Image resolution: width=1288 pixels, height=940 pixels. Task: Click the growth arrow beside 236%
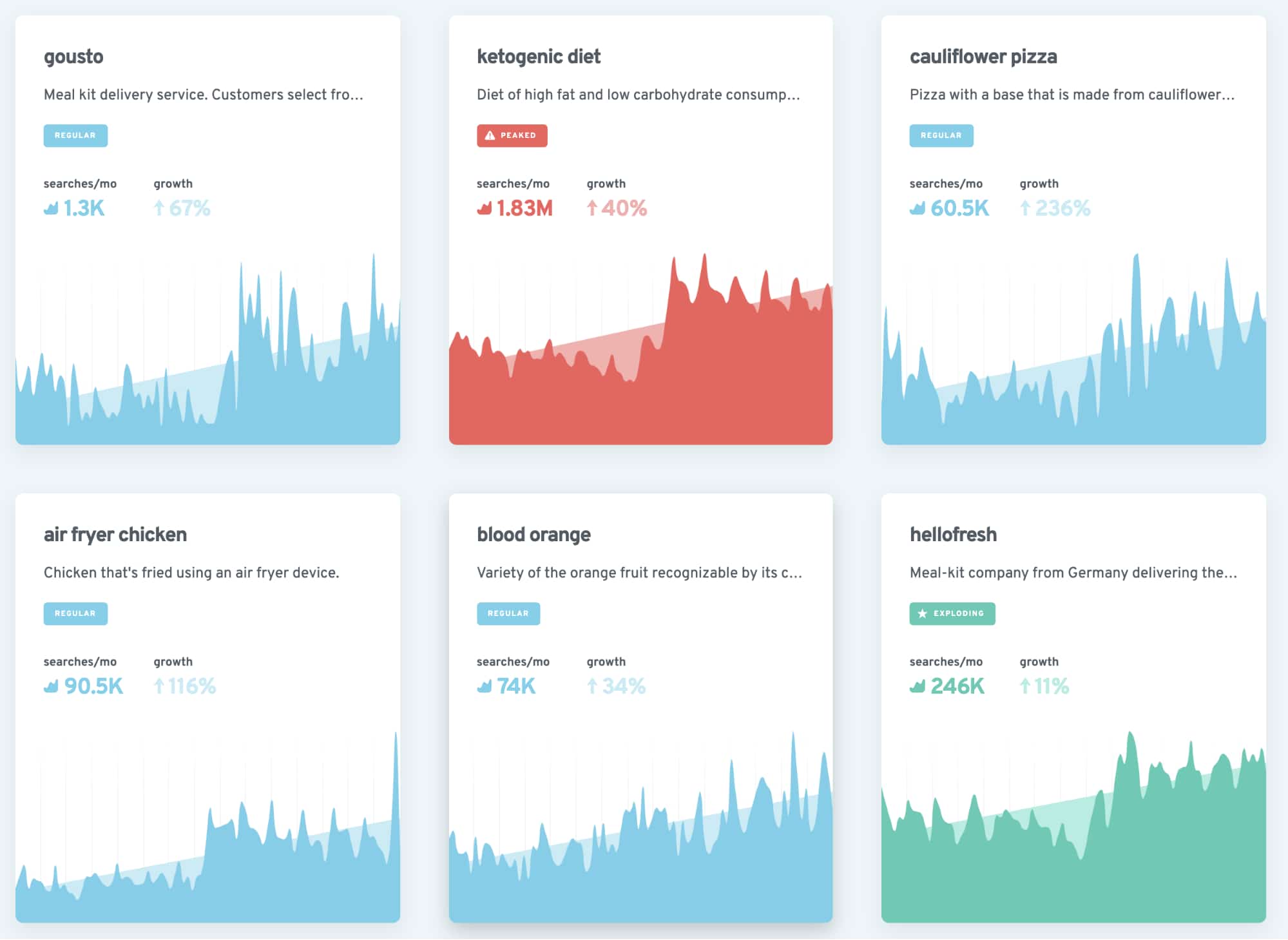pos(1025,208)
